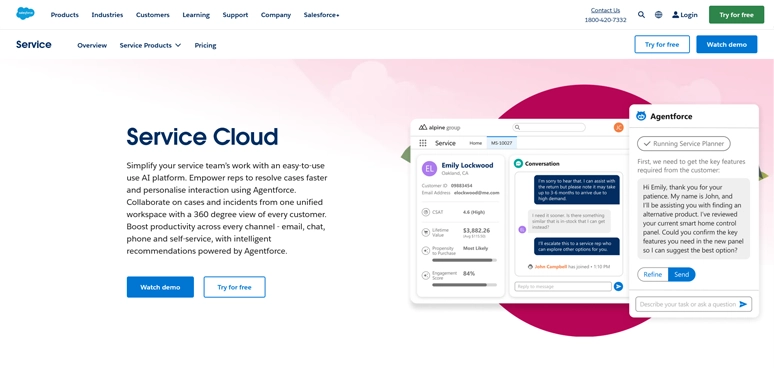The width and height of the screenshot is (774, 377).
Task: Click the green Conversation chat icon
Action: [518, 163]
